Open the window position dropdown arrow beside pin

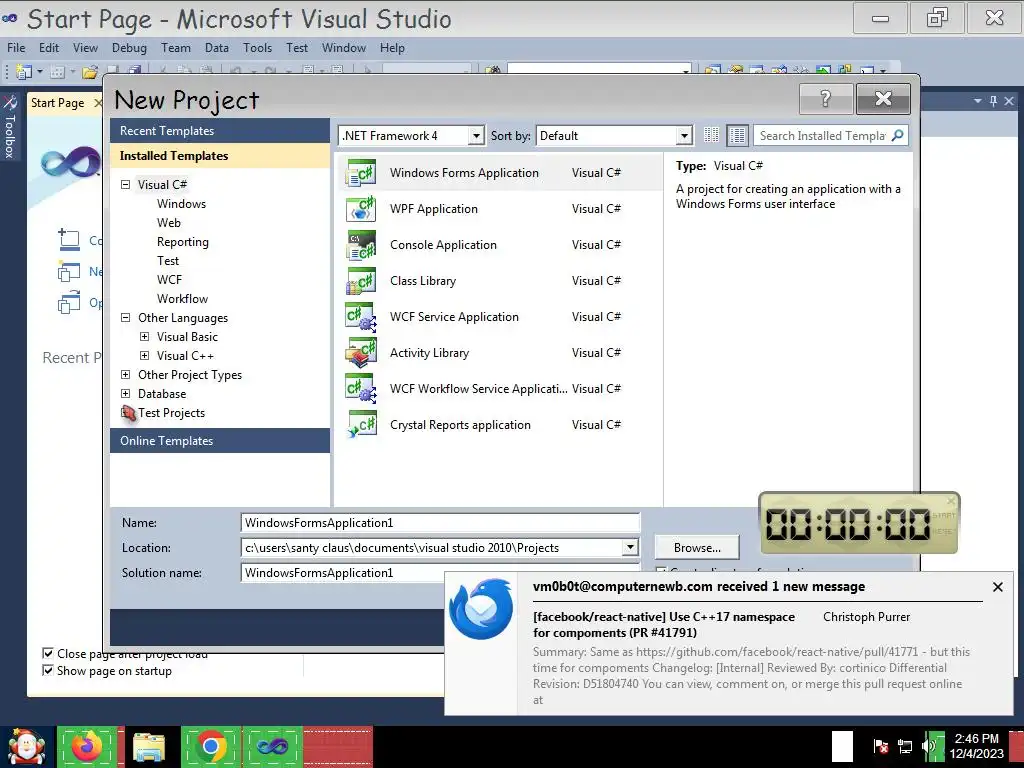[978, 101]
